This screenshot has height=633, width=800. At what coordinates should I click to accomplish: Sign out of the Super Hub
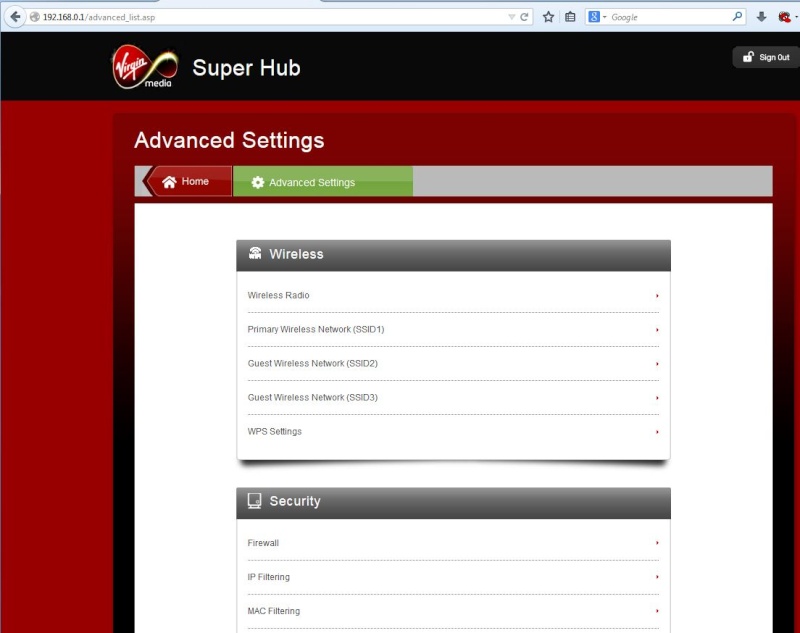coord(766,57)
